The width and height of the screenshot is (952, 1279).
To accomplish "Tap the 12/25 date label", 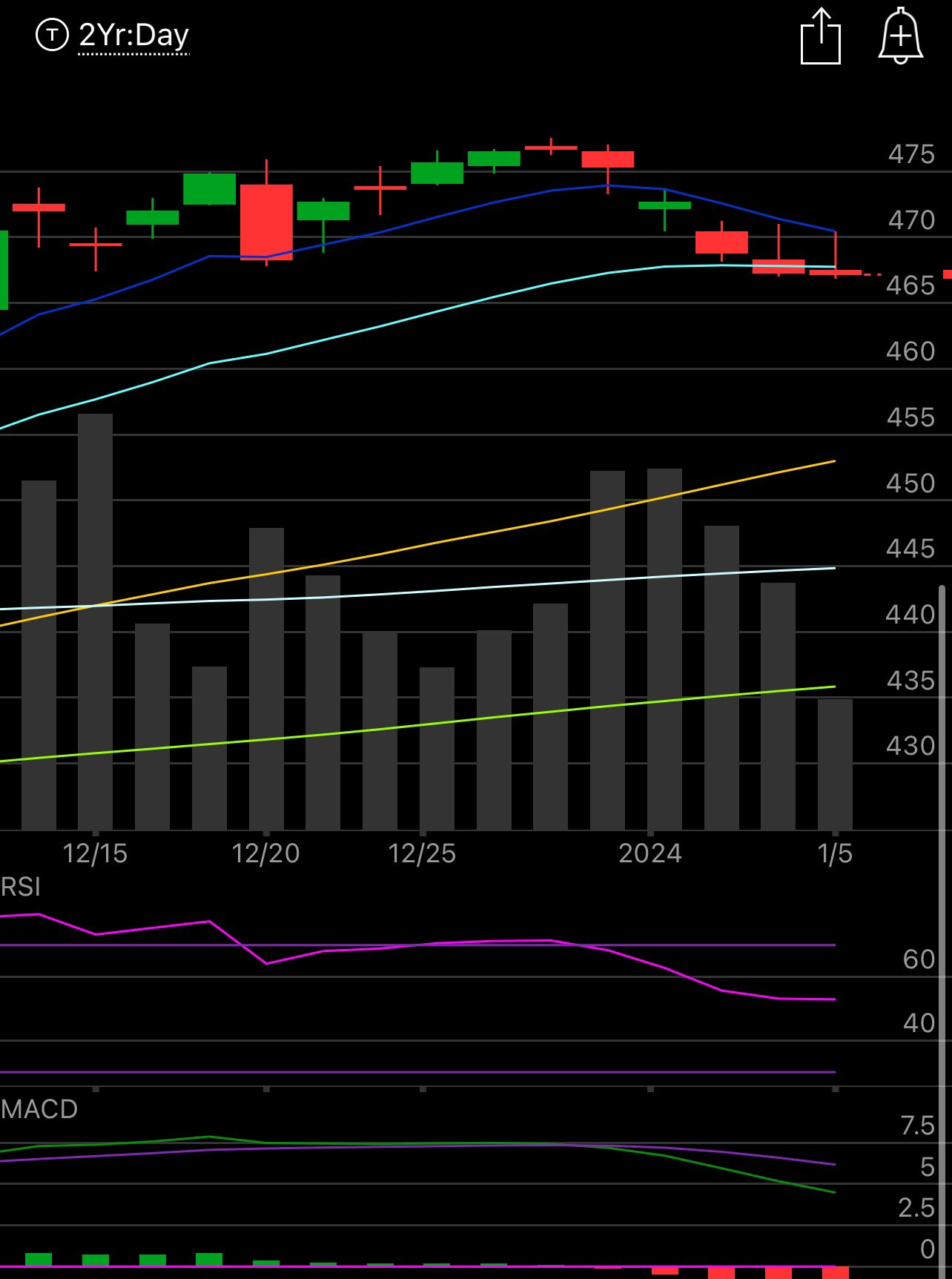I will click(x=422, y=853).
